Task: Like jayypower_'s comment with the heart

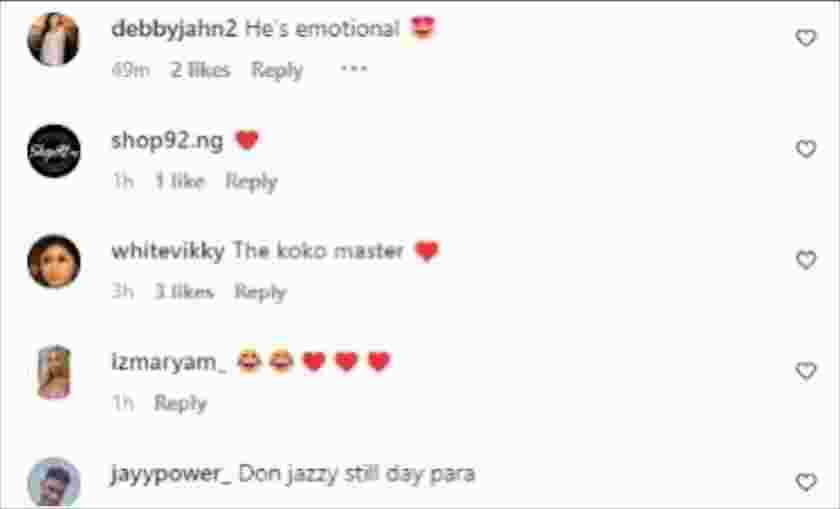Action: point(806,482)
